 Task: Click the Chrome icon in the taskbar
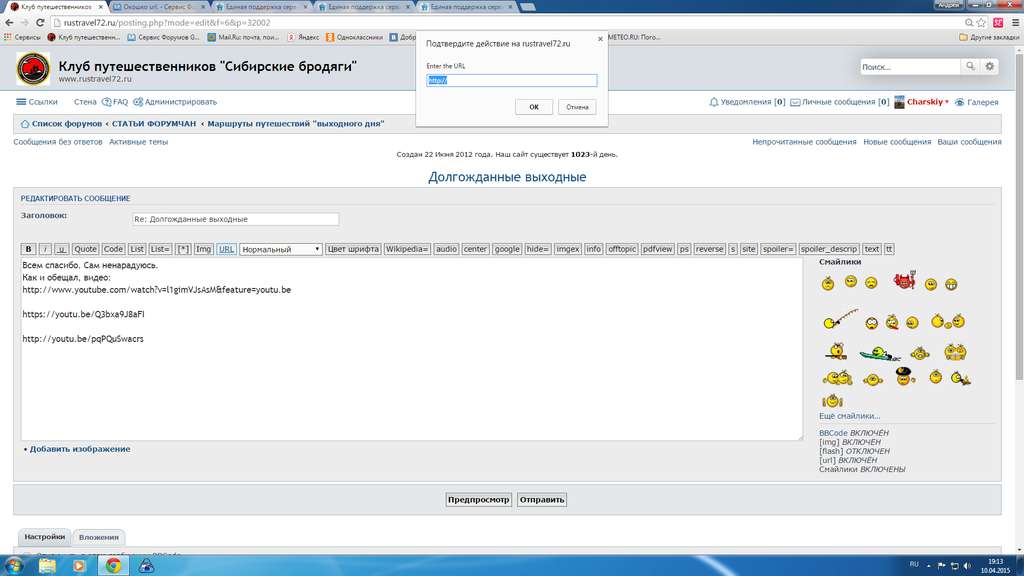tap(113, 565)
